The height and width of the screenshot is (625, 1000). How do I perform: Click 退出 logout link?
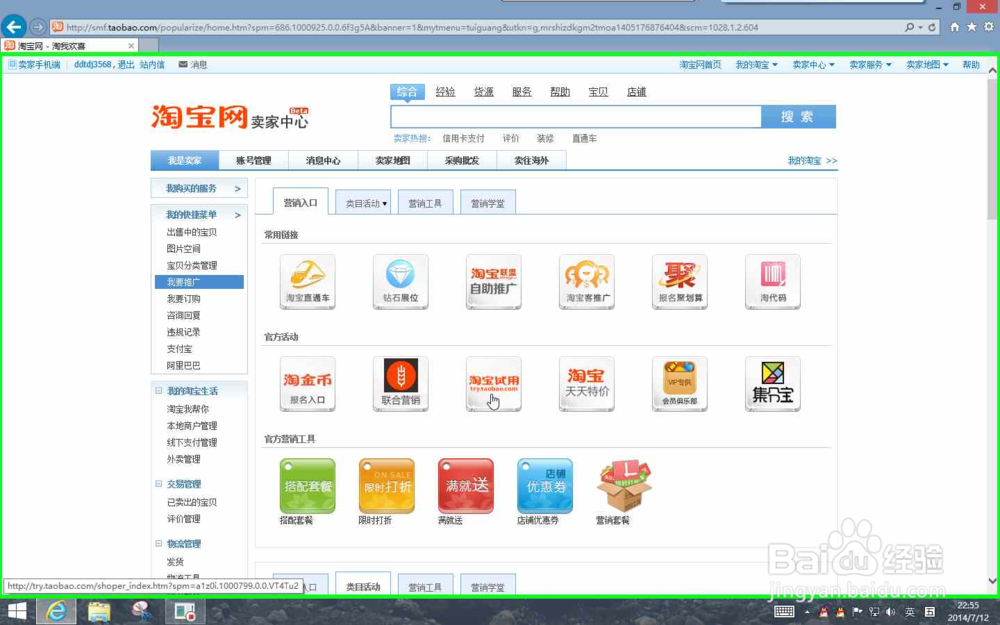pos(126,64)
